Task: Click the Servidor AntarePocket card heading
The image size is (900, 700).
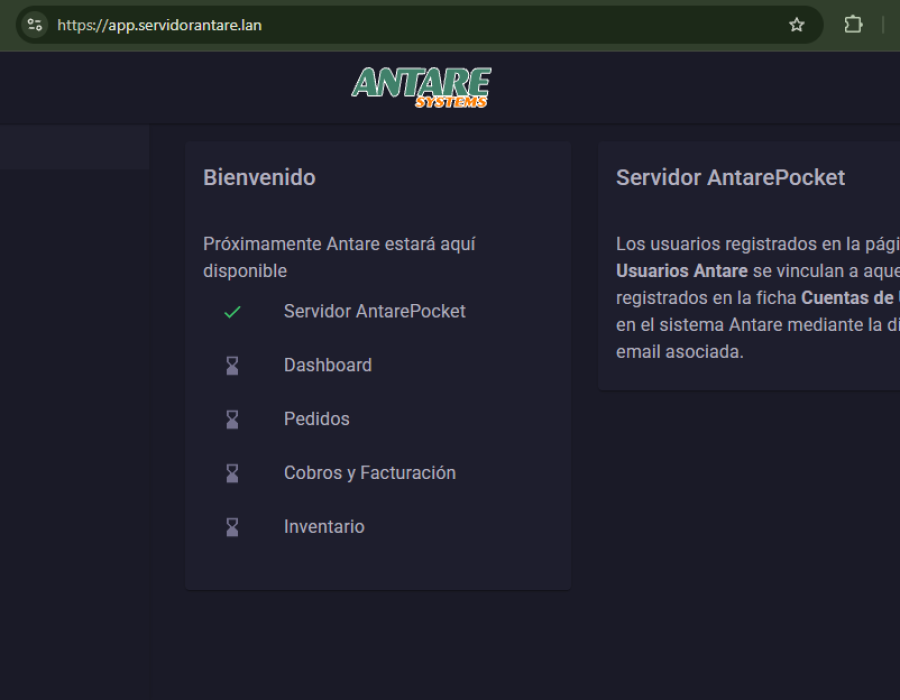Action: click(x=730, y=178)
